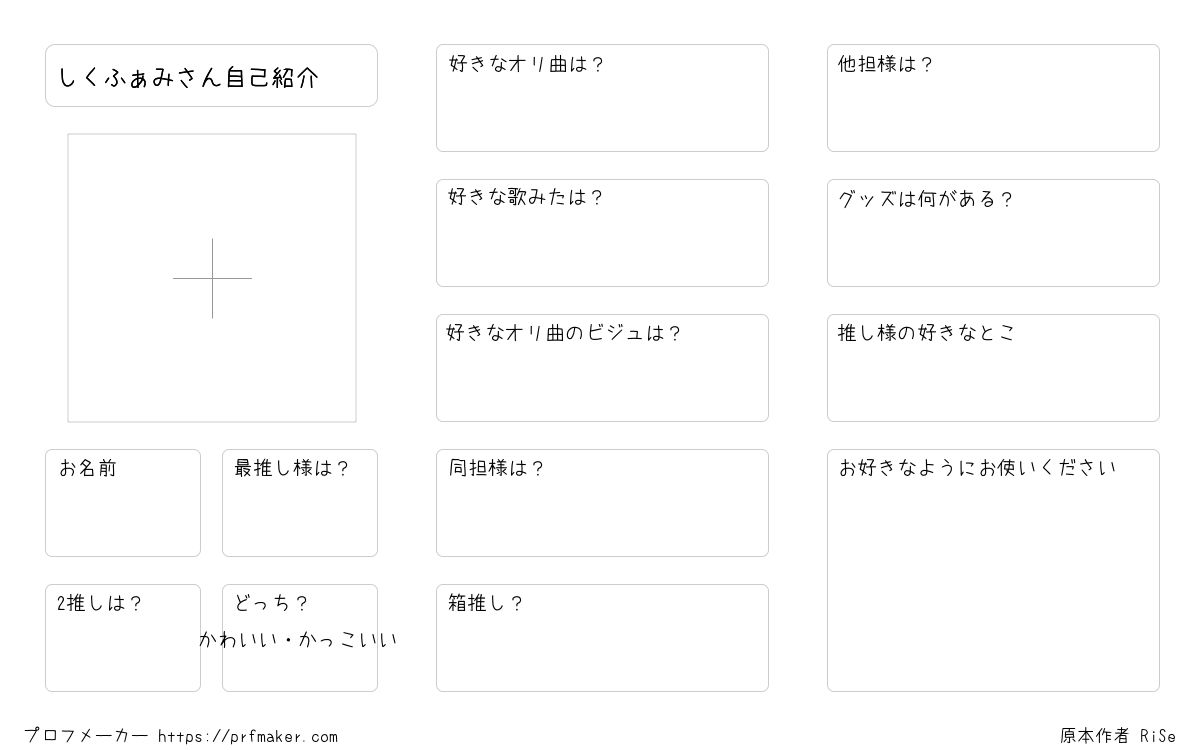Click the 2推しは？ answer box
The height and width of the screenshot is (750, 1200).
click(123, 638)
